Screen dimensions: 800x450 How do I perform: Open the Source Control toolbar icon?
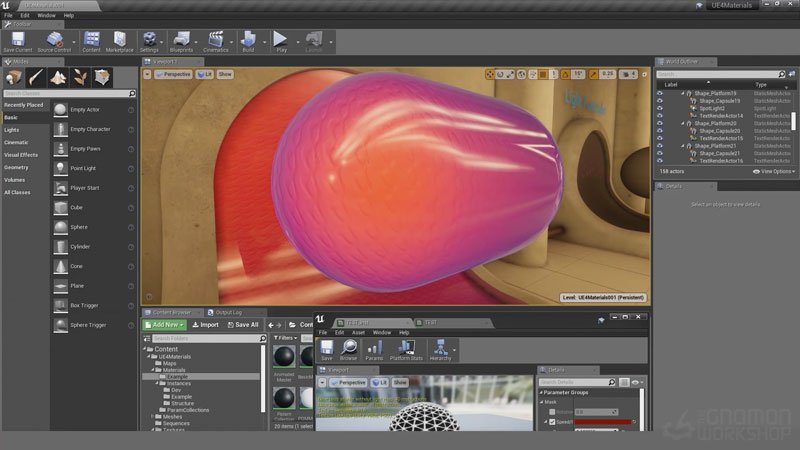click(x=55, y=40)
